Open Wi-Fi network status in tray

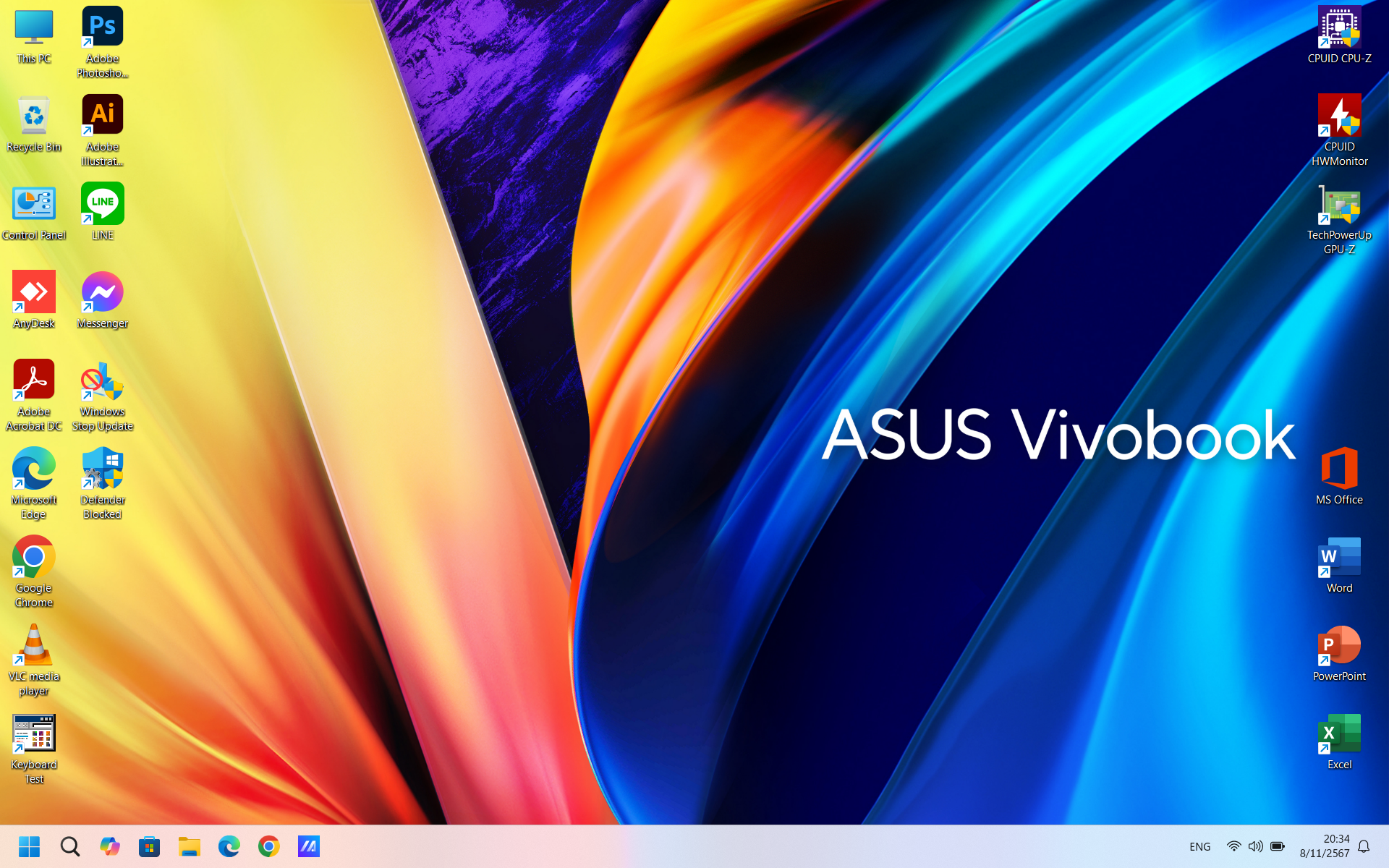click(x=1233, y=846)
